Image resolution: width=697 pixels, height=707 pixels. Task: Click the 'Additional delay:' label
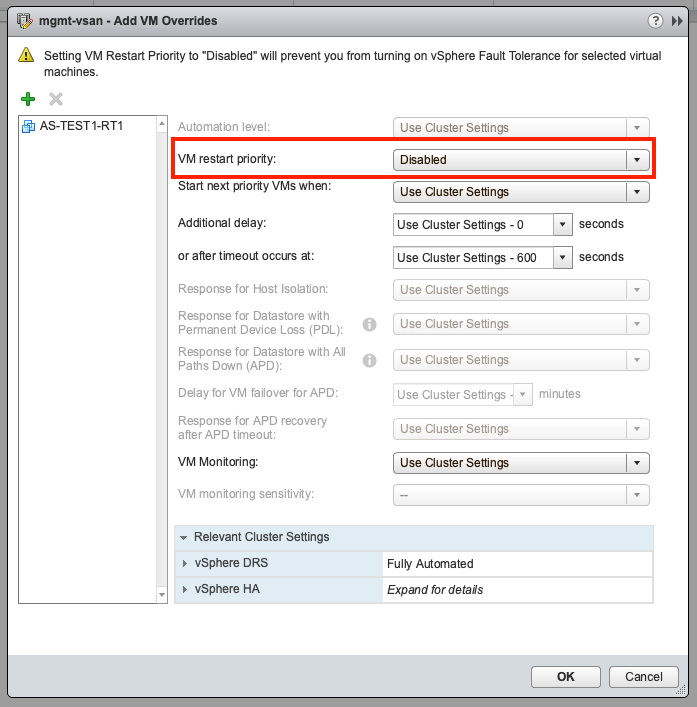point(222,223)
